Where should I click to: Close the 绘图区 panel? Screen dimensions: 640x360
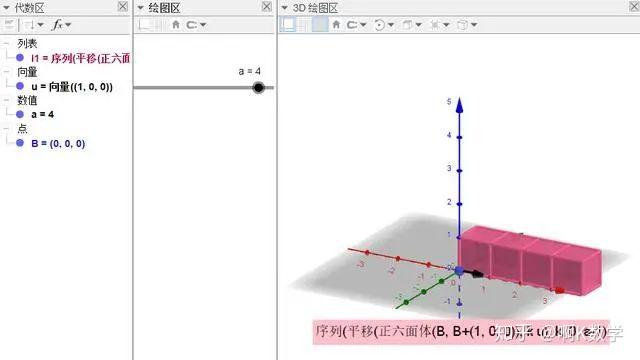[267, 7]
